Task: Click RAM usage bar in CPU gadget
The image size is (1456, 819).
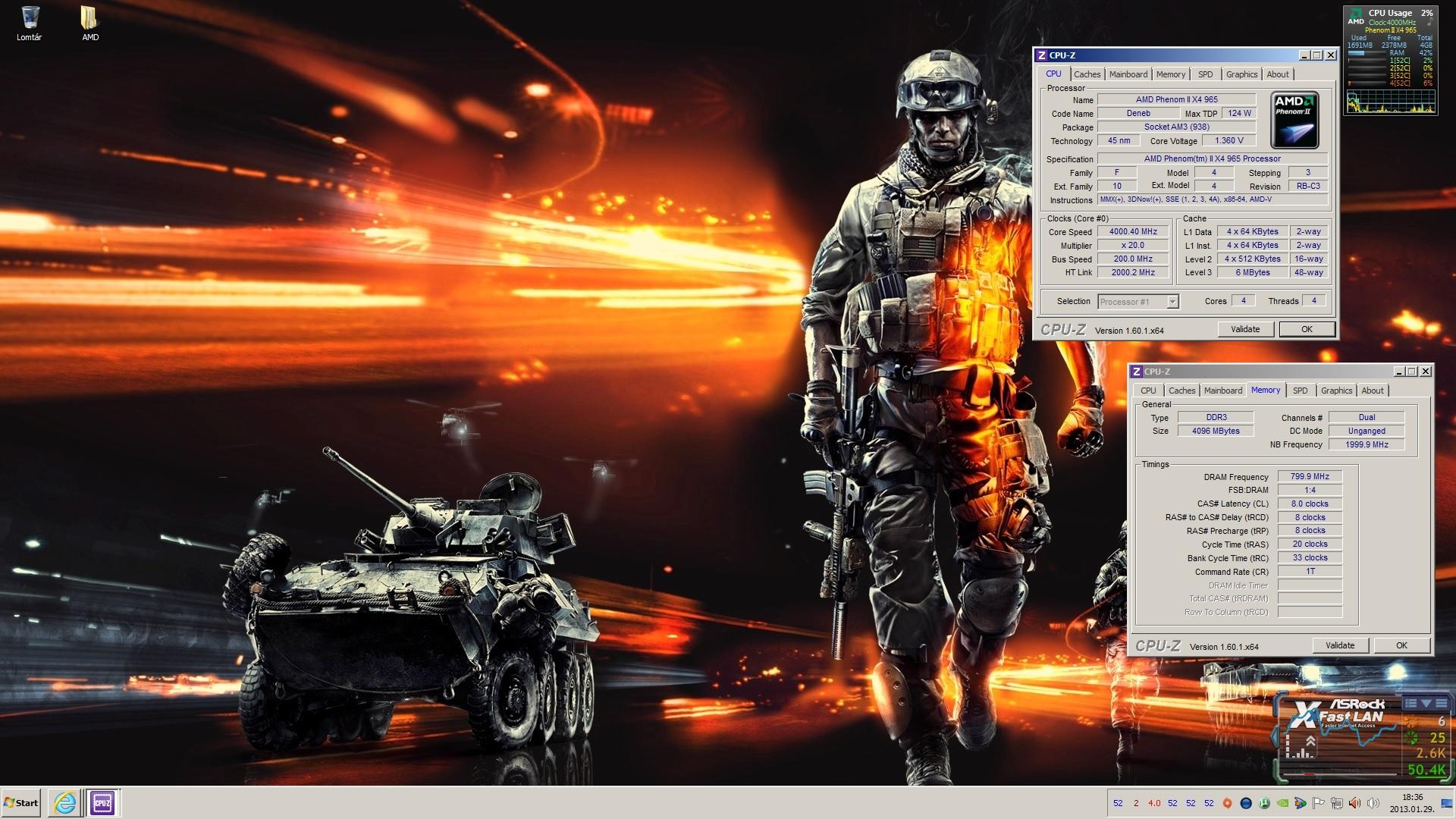Action: pos(1367,53)
